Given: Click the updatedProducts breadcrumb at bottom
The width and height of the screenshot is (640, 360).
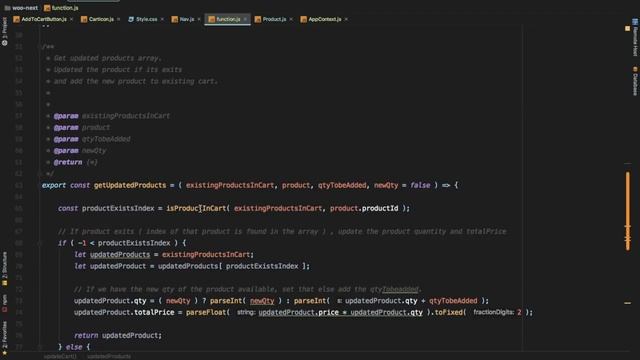Looking at the screenshot, I should pos(109,356).
